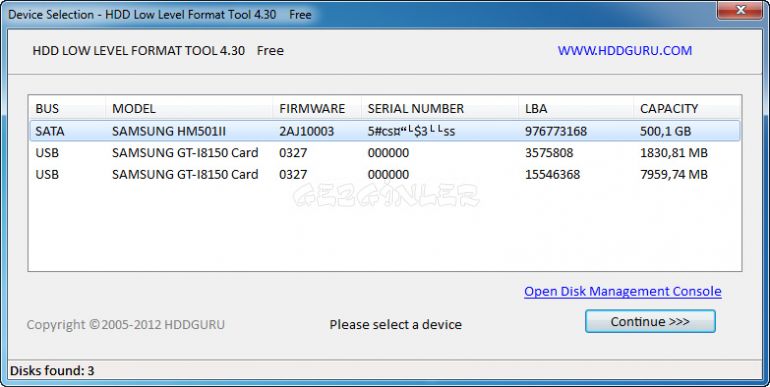Click the 500,1 GB capacity cell
770x387 pixels.
click(x=665, y=131)
